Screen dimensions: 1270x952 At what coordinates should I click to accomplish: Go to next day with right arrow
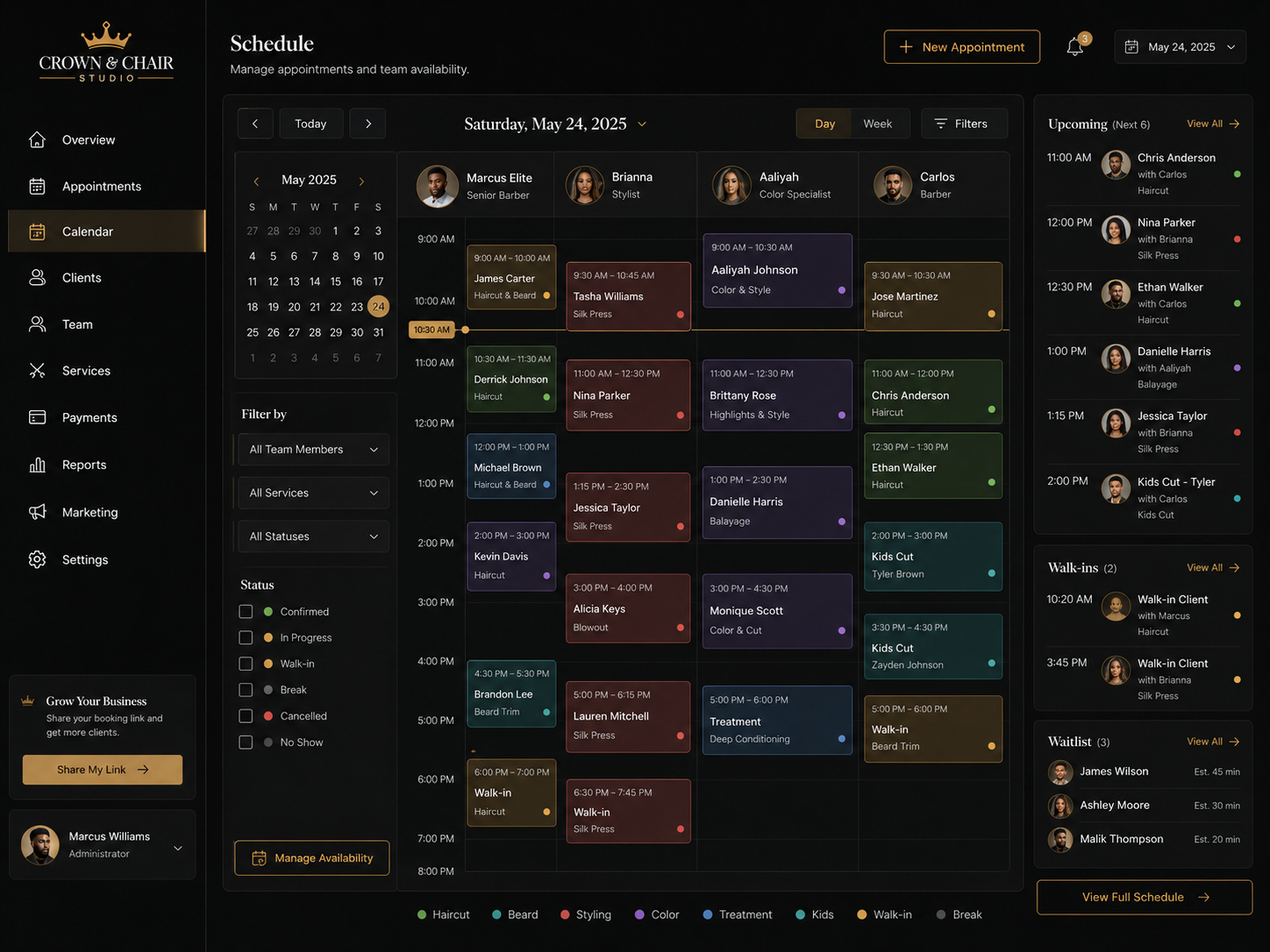368,124
